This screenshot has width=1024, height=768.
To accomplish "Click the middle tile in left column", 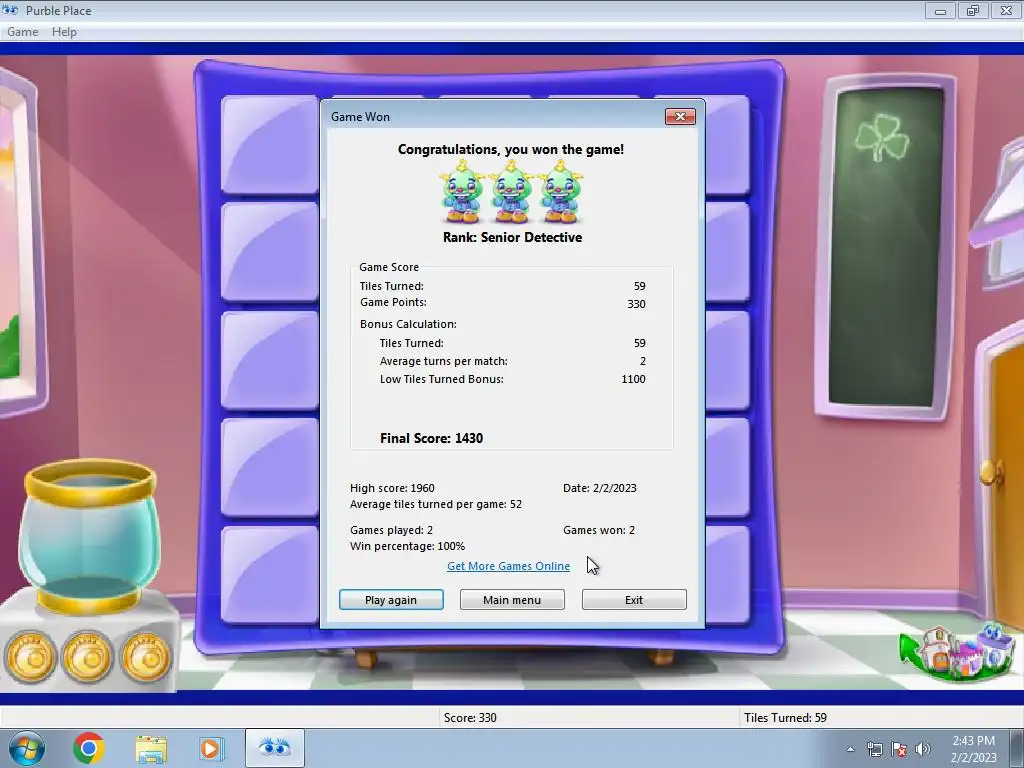I will 270,360.
